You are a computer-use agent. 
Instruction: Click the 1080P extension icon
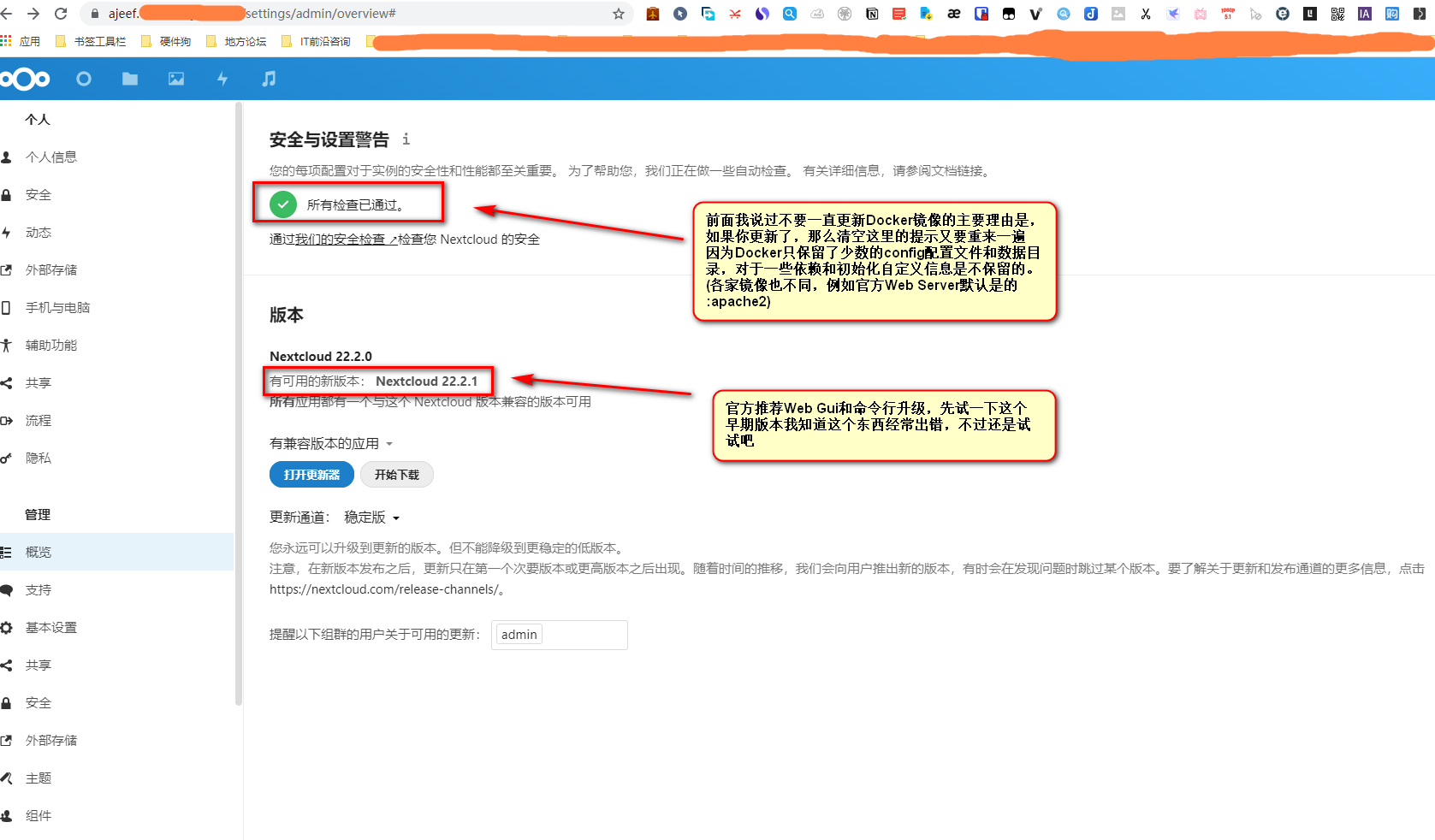[1228, 14]
